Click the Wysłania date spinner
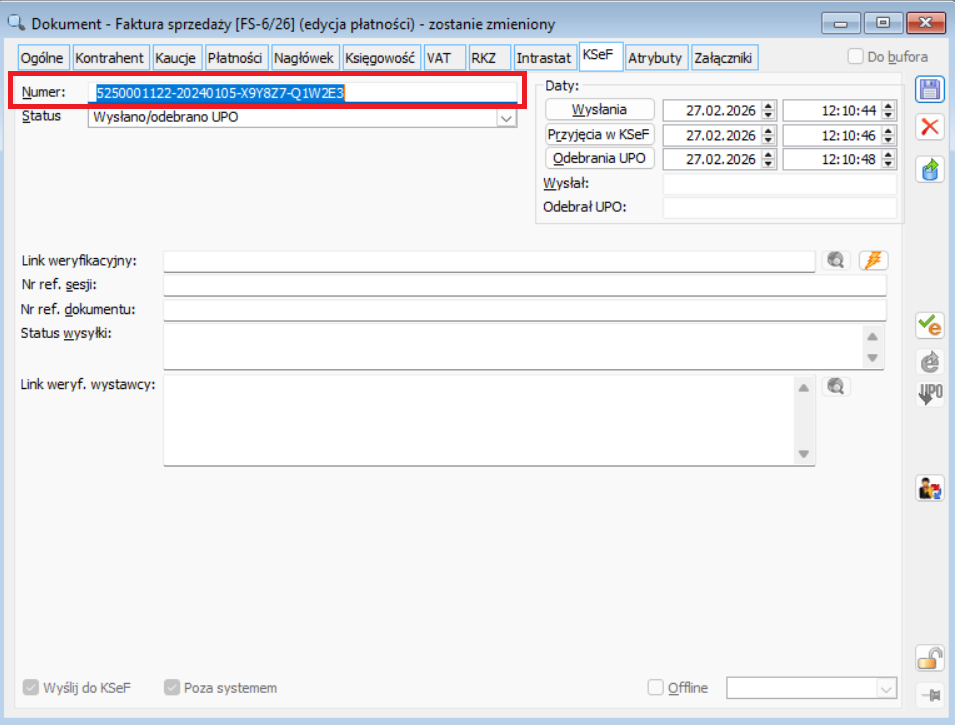The image size is (955, 725). [768, 110]
